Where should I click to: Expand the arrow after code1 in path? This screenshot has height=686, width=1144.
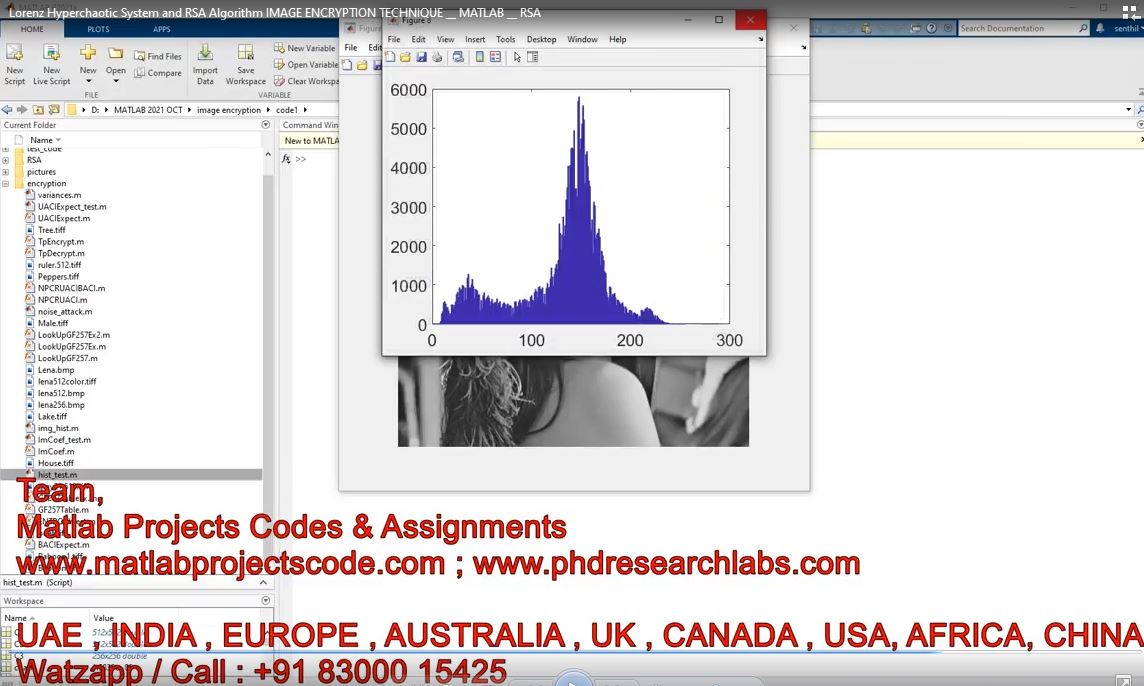305,110
